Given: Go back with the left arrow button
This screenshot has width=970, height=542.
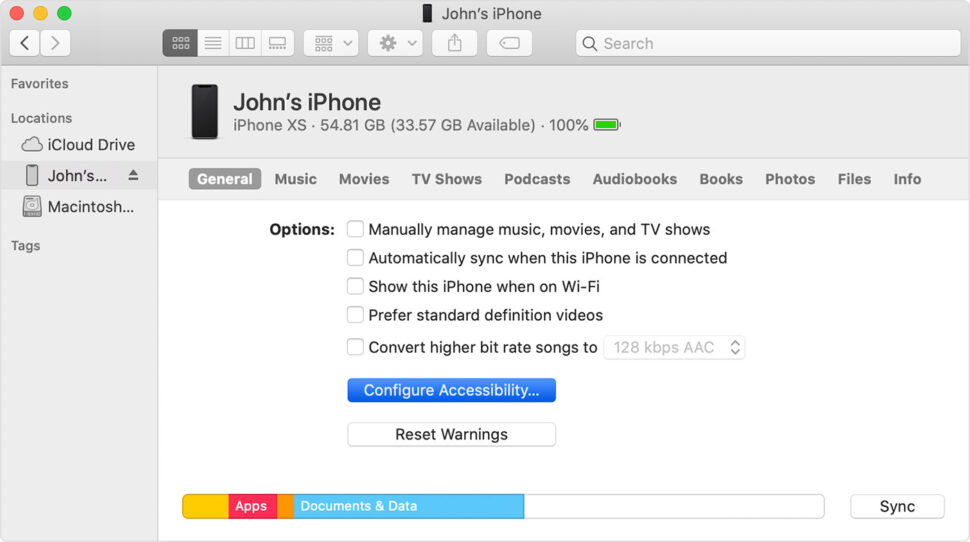Looking at the screenshot, I should click(x=25, y=43).
